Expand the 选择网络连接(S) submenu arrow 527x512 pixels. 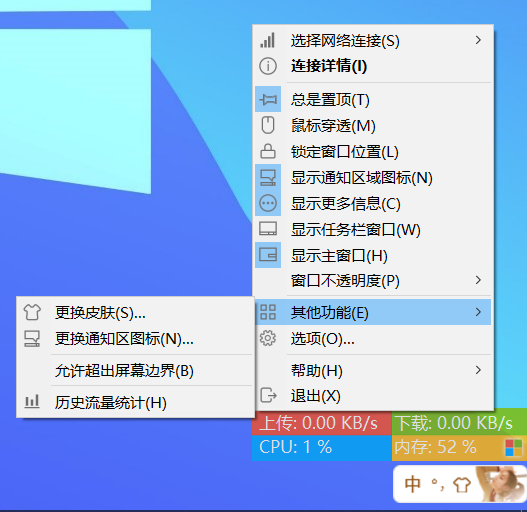click(x=478, y=40)
